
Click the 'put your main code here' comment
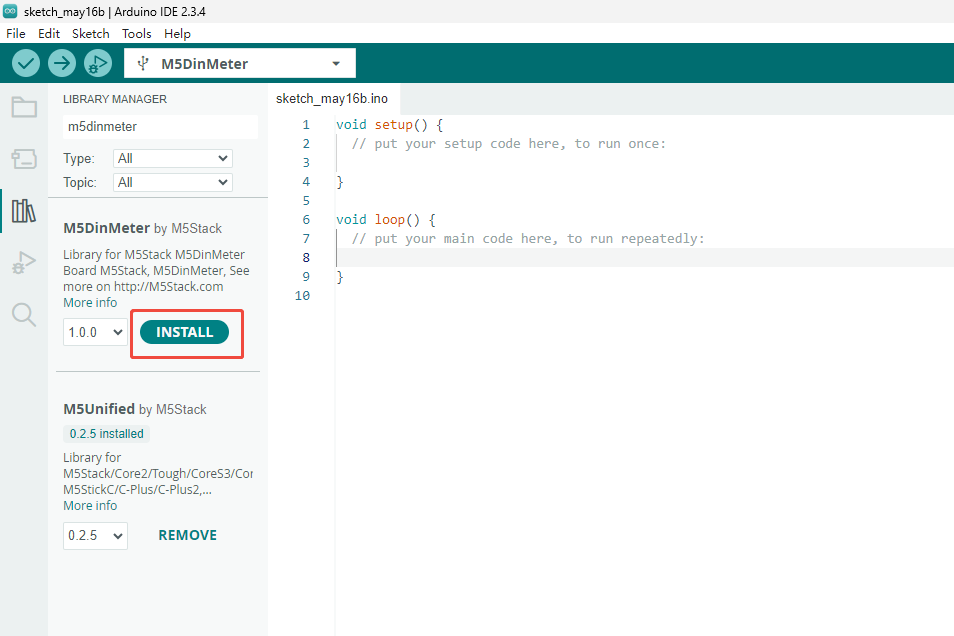click(x=528, y=239)
